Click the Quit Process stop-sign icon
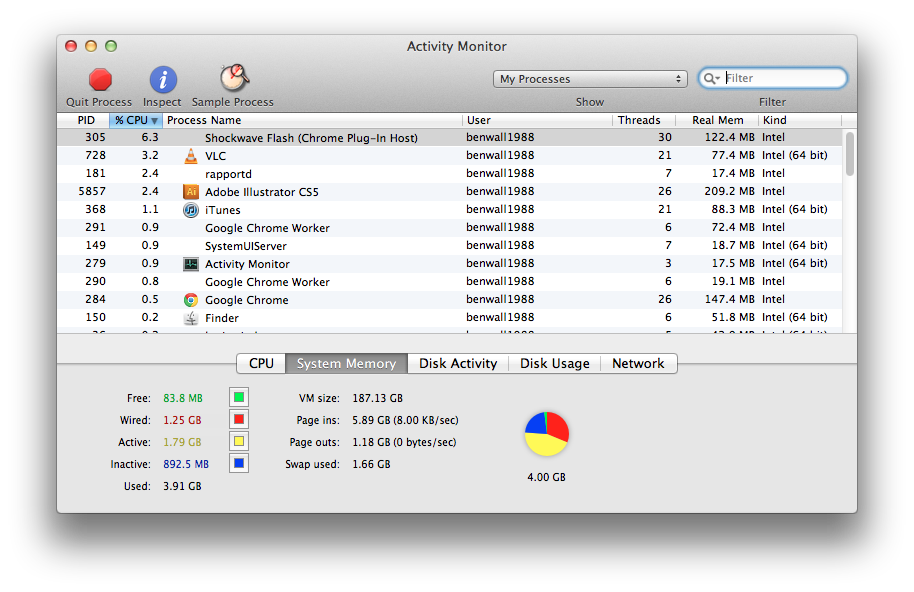914x592 pixels. [x=100, y=79]
